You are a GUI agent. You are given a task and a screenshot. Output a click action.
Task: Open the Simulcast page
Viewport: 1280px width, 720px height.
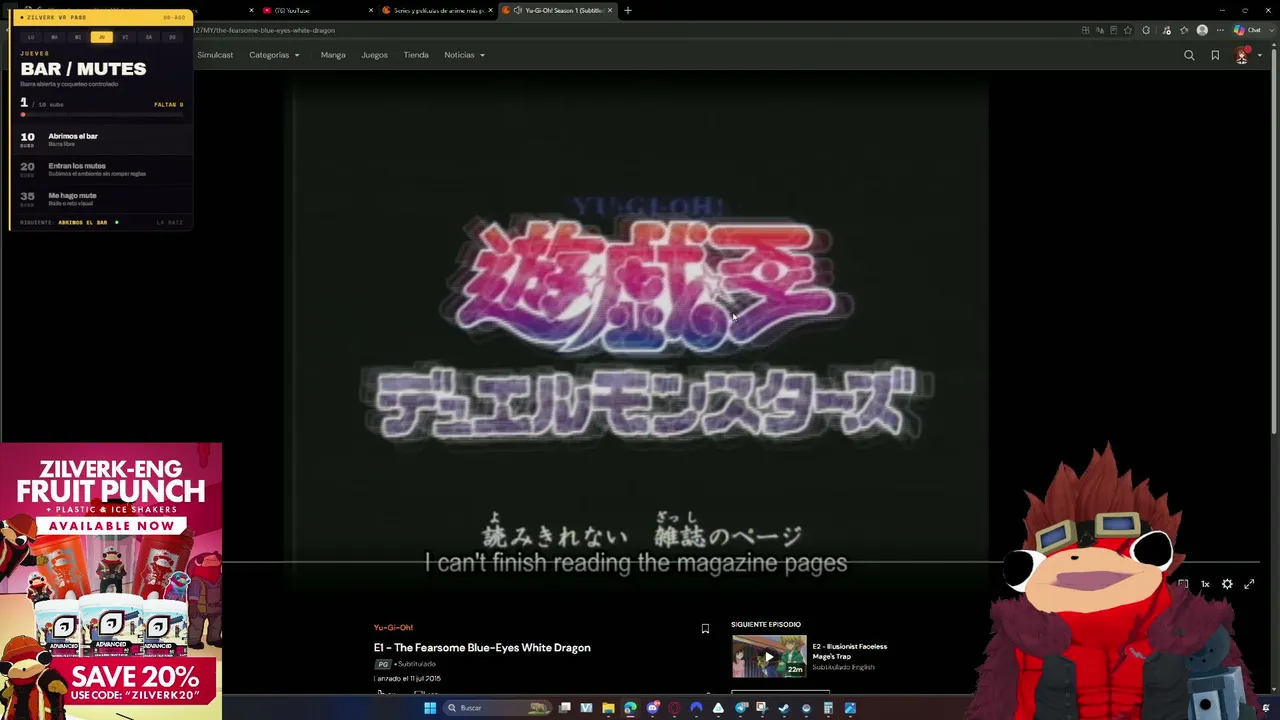[x=215, y=55]
